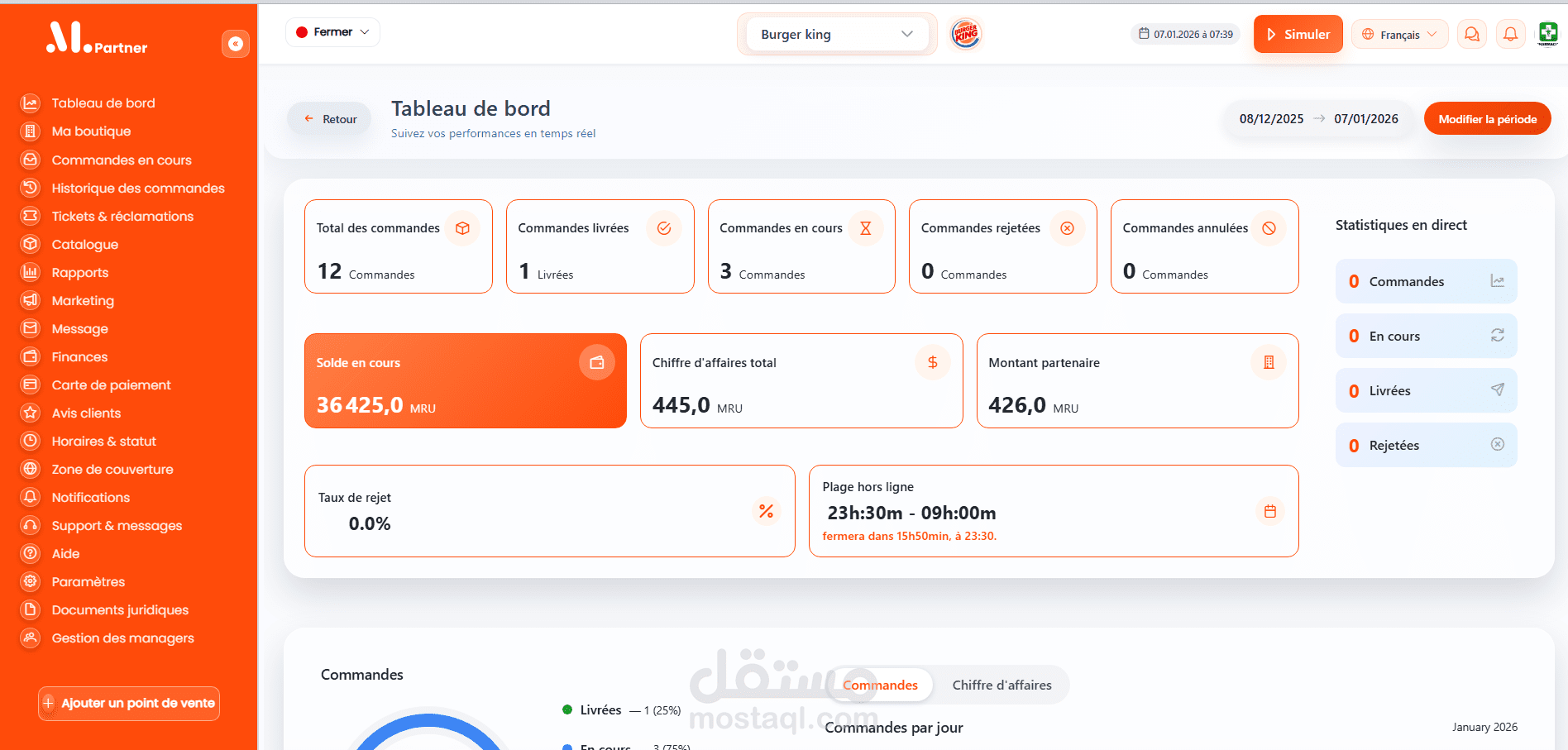Click the Support & messages headset icon
Image resolution: width=1568 pixels, height=750 pixels.
[x=31, y=525]
